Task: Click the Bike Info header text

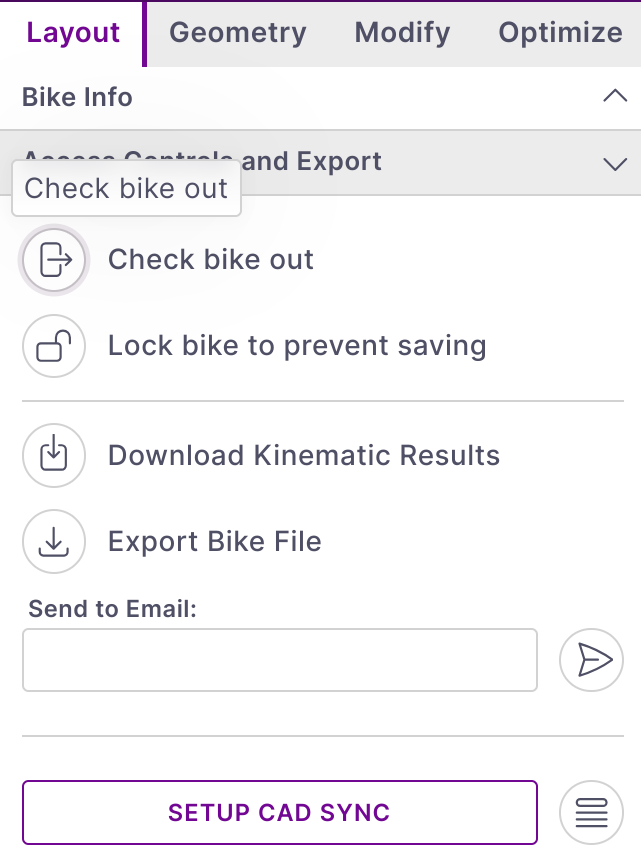Action: 77,97
